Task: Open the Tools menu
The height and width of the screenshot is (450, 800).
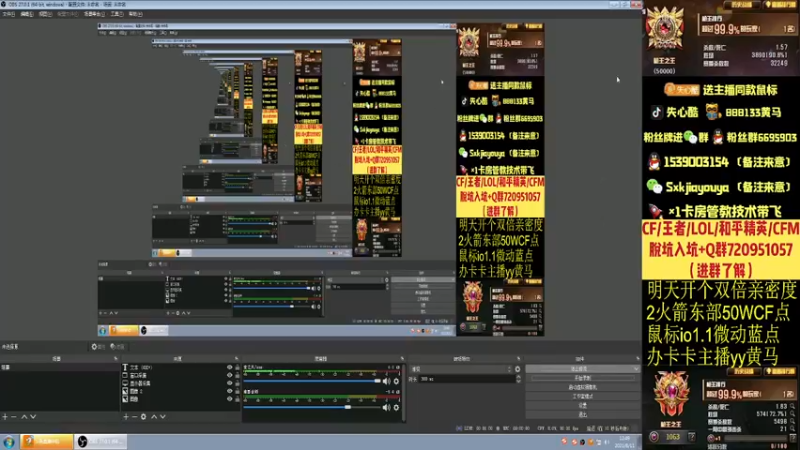Action: click(117, 14)
